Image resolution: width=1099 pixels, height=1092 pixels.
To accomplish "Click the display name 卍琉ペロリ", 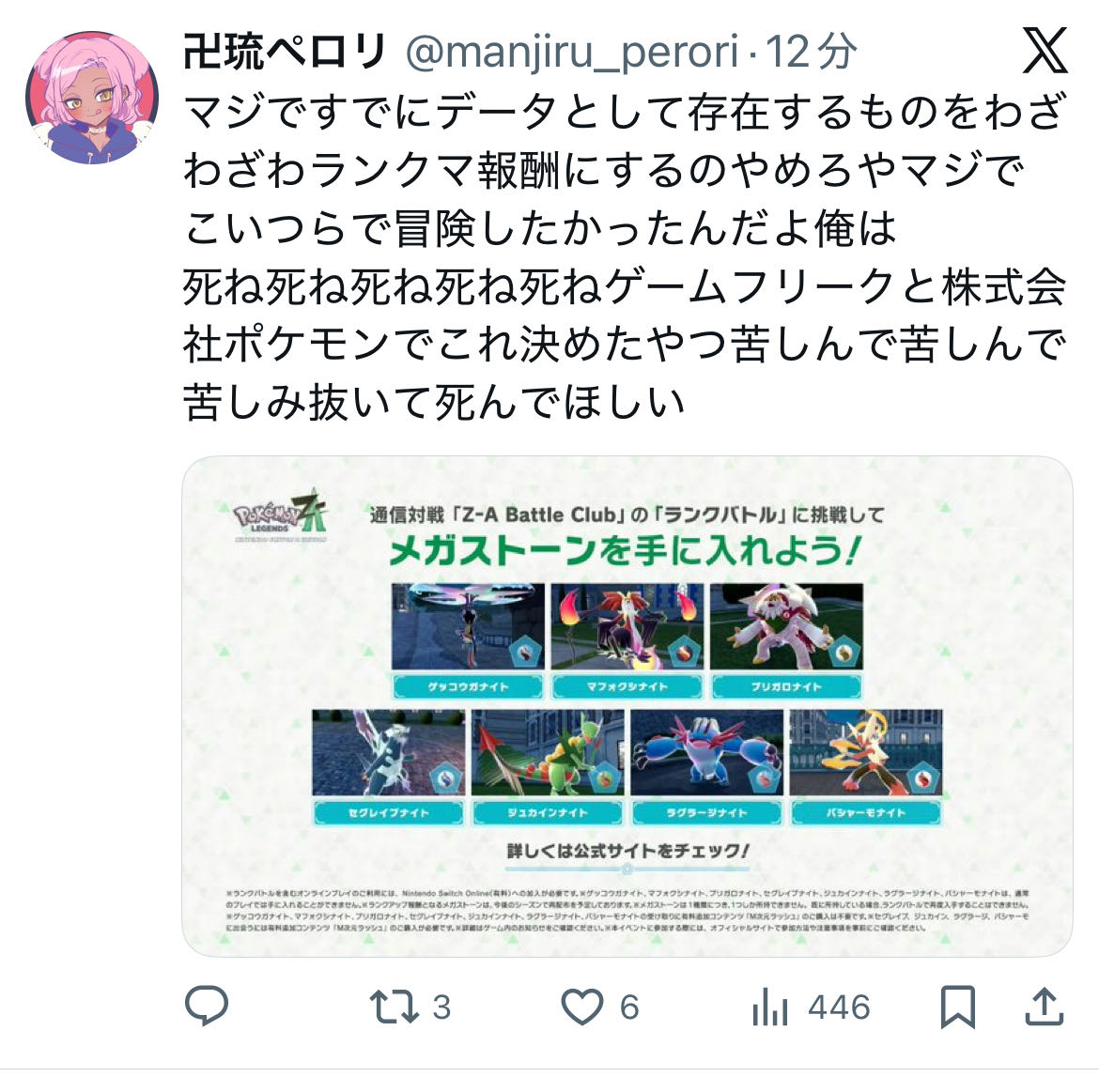I will (x=285, y=52).
